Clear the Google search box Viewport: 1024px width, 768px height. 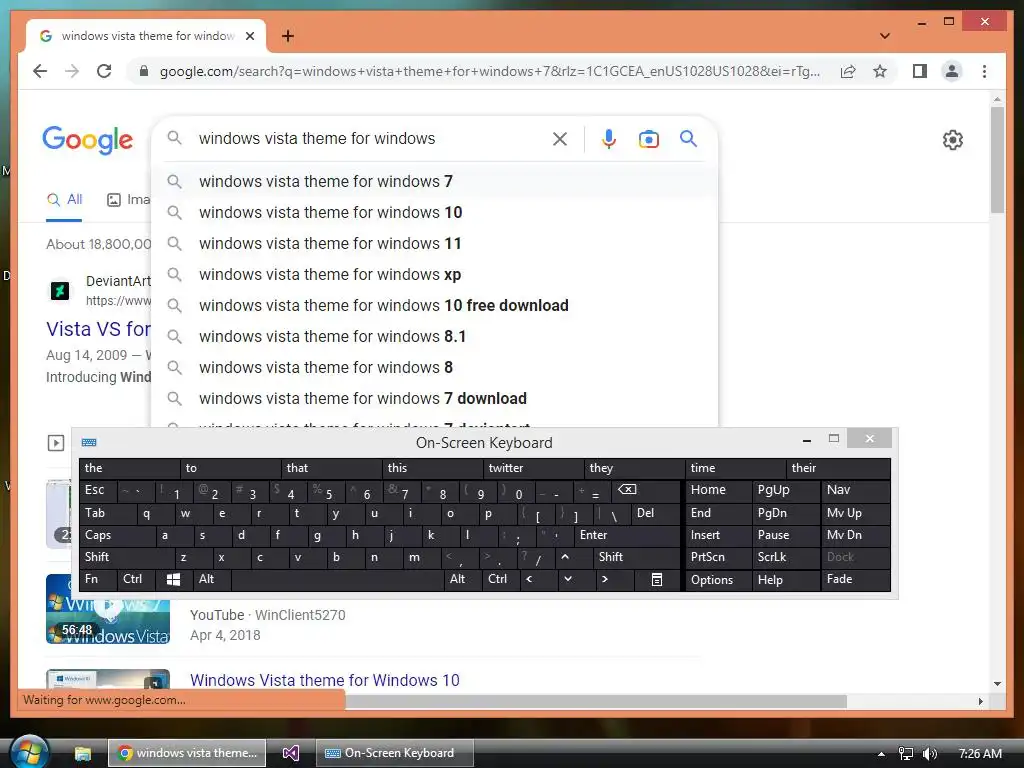click(560, 138)
